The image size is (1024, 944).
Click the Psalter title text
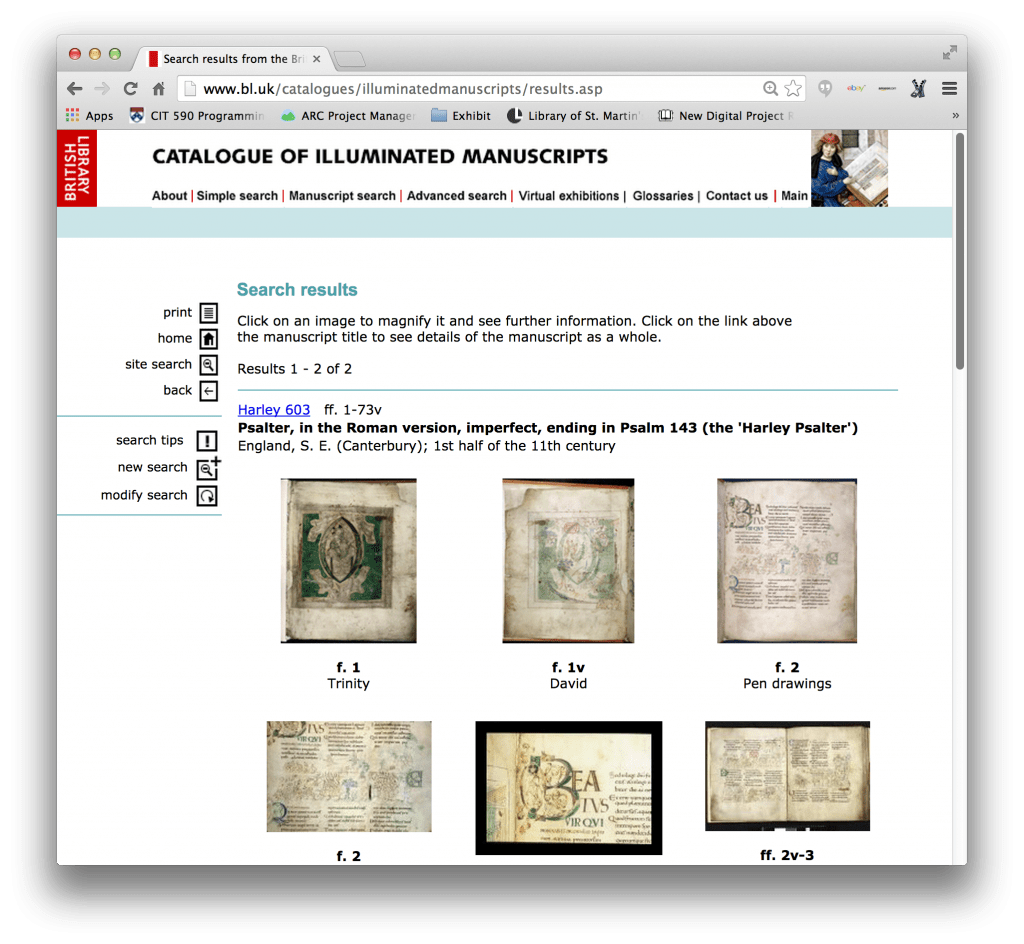[x=547, y=428]
